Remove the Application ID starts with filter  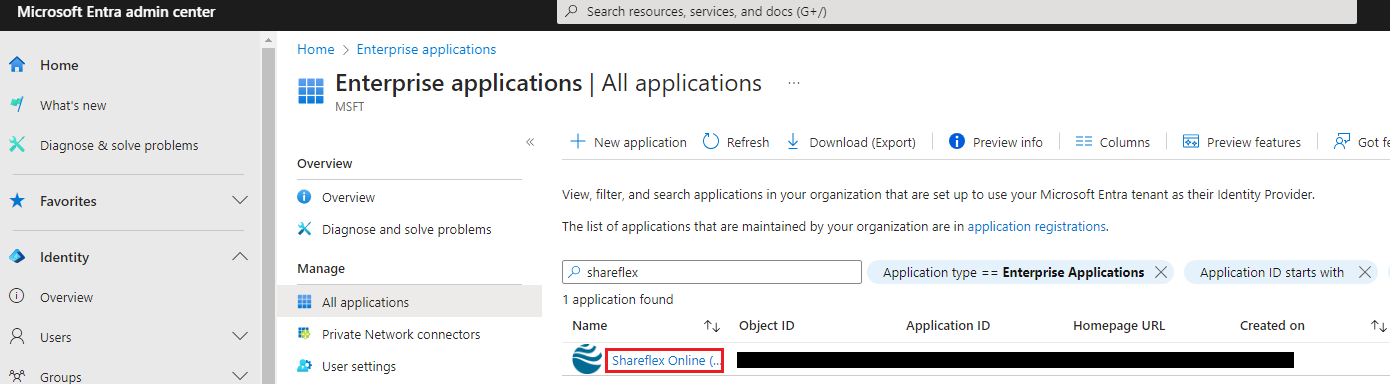click(1365, 272)
